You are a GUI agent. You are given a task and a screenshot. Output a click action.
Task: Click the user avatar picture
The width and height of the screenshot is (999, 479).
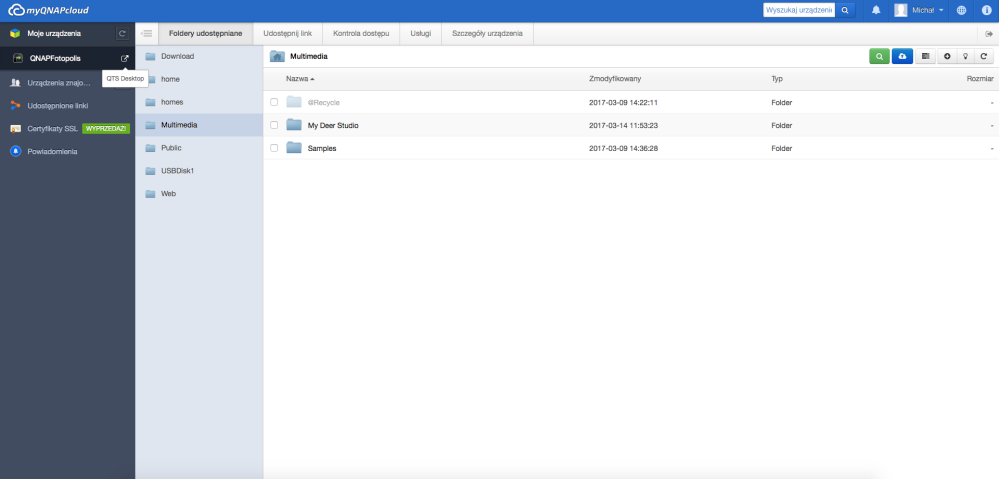(x=901, y=10)
